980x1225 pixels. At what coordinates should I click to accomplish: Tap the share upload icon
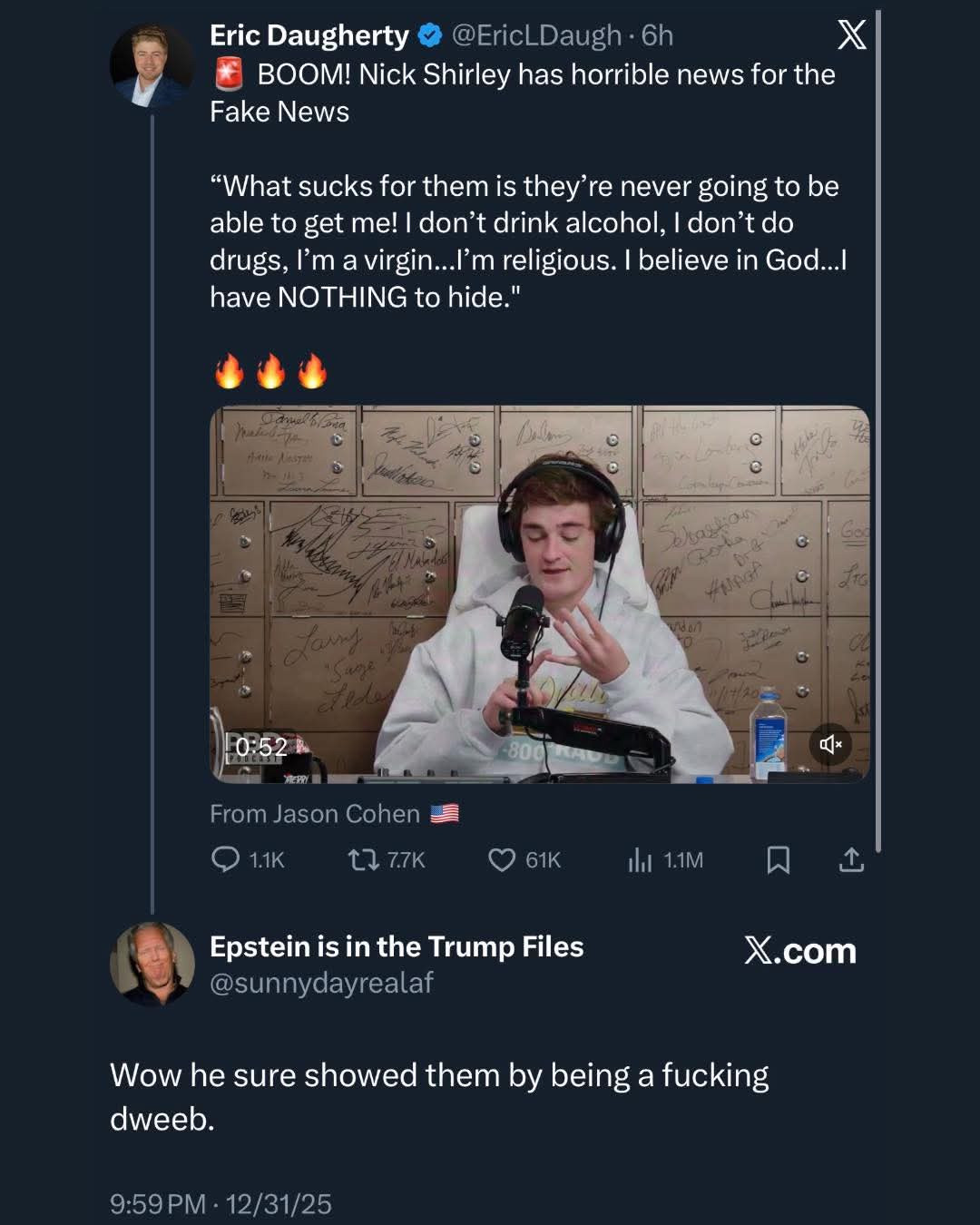(851, 859)
